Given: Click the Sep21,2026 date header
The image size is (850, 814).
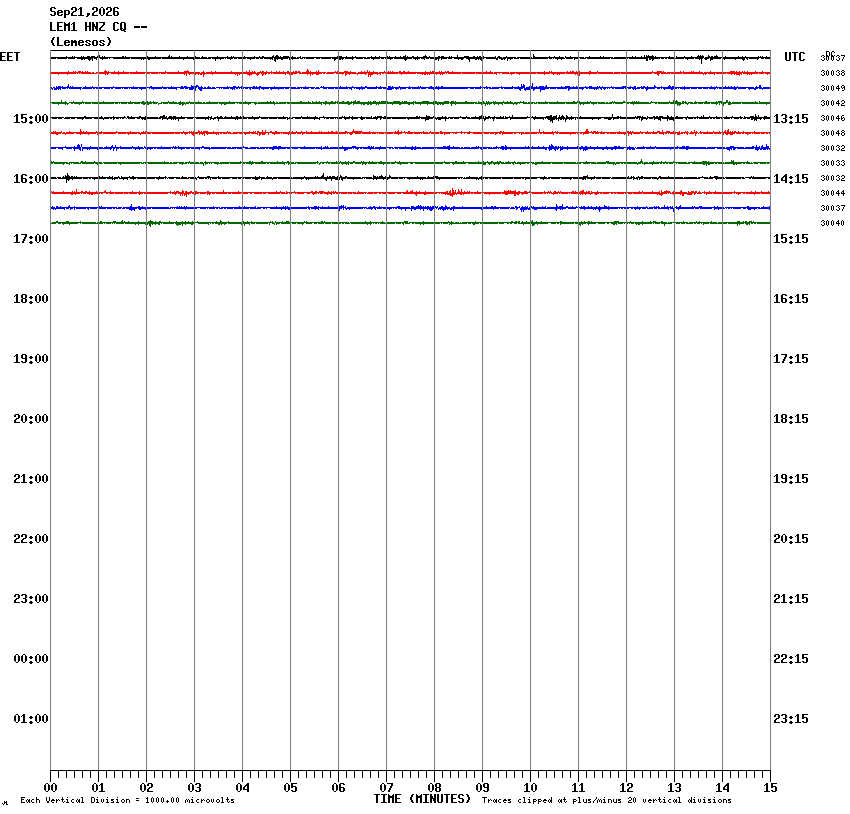Looking at the screenshot, I should pos(84,12).
